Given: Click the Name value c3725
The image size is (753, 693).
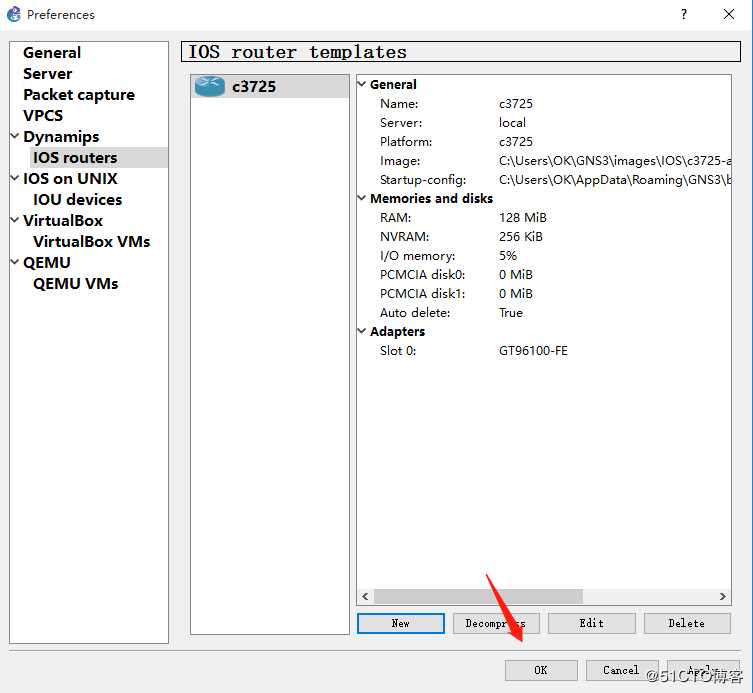Looking at the screenshot, I should point(516,103).
